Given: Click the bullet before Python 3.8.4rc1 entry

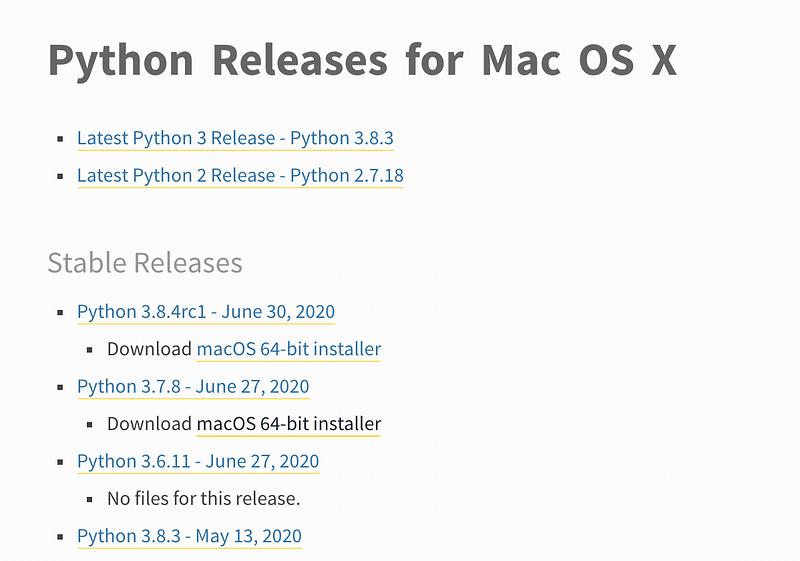Looking at the screenshot, I should pos(61,313).
